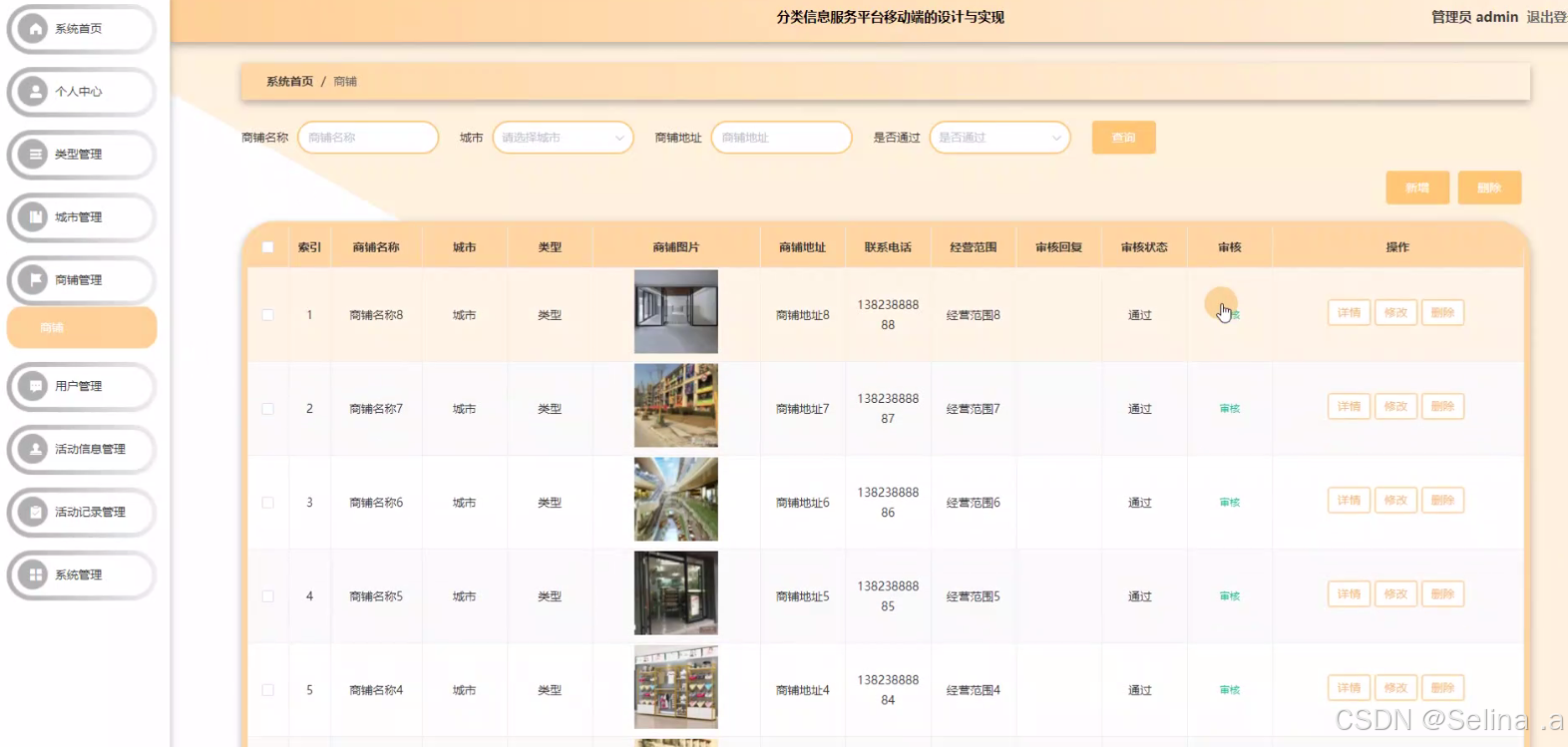This screenshot has height=747, width=1568.
Task: Click 删除 for 商铺名称6
Action: (x=1442, y=501)
